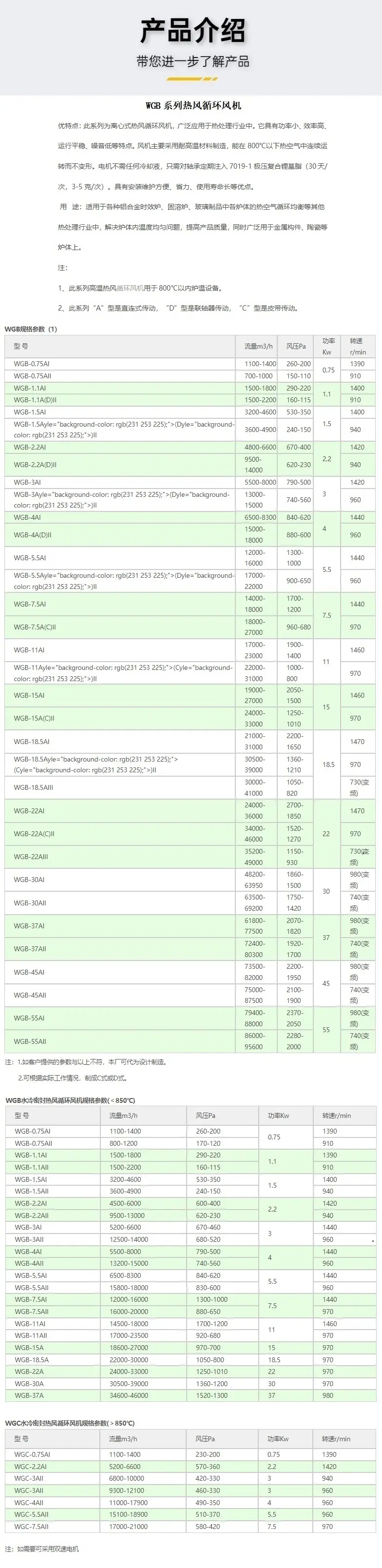Viewport: 382px width, 1568px height.
Task: Click the 流量m3/h header in first table
Action: [259, 346]
